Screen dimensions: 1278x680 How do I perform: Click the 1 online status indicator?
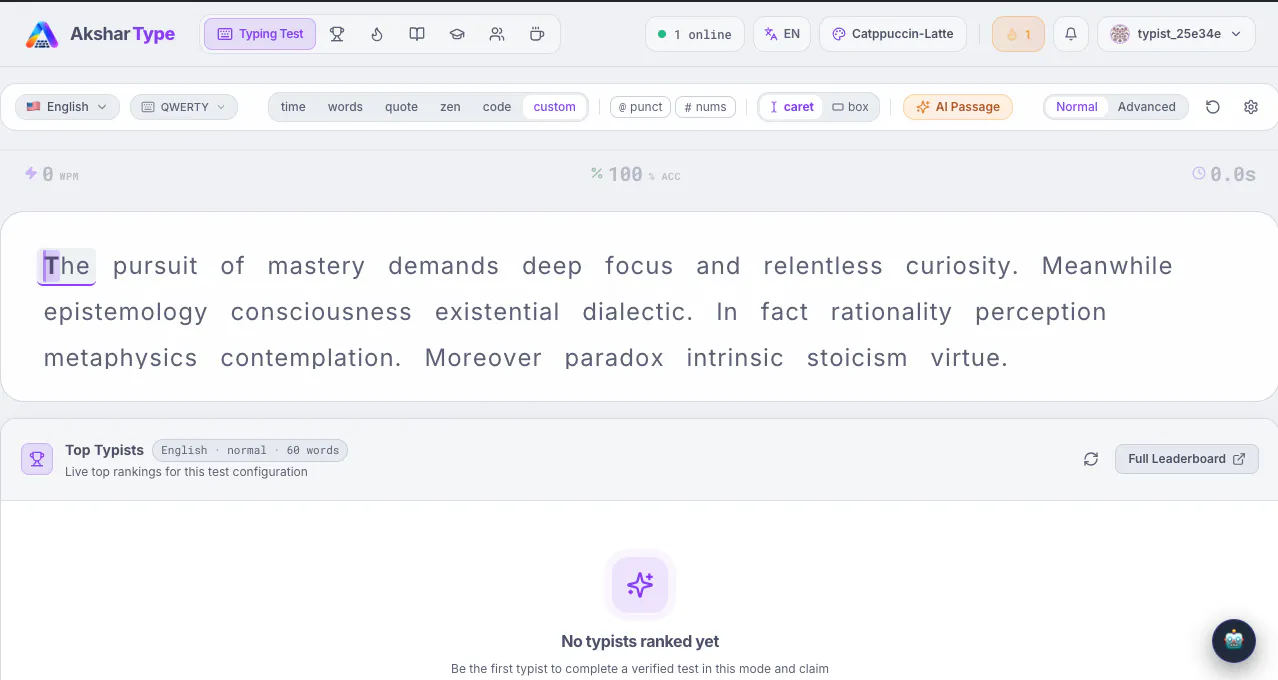[694, 34]
